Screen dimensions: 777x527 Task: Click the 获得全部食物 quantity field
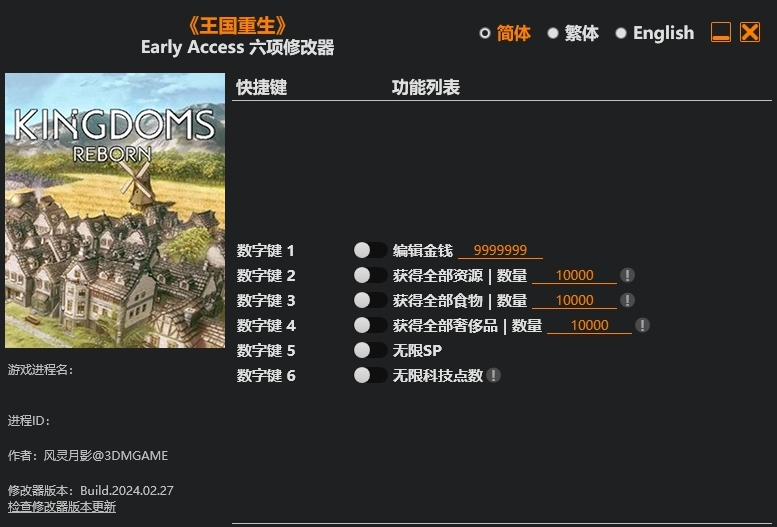coord(574,300)
